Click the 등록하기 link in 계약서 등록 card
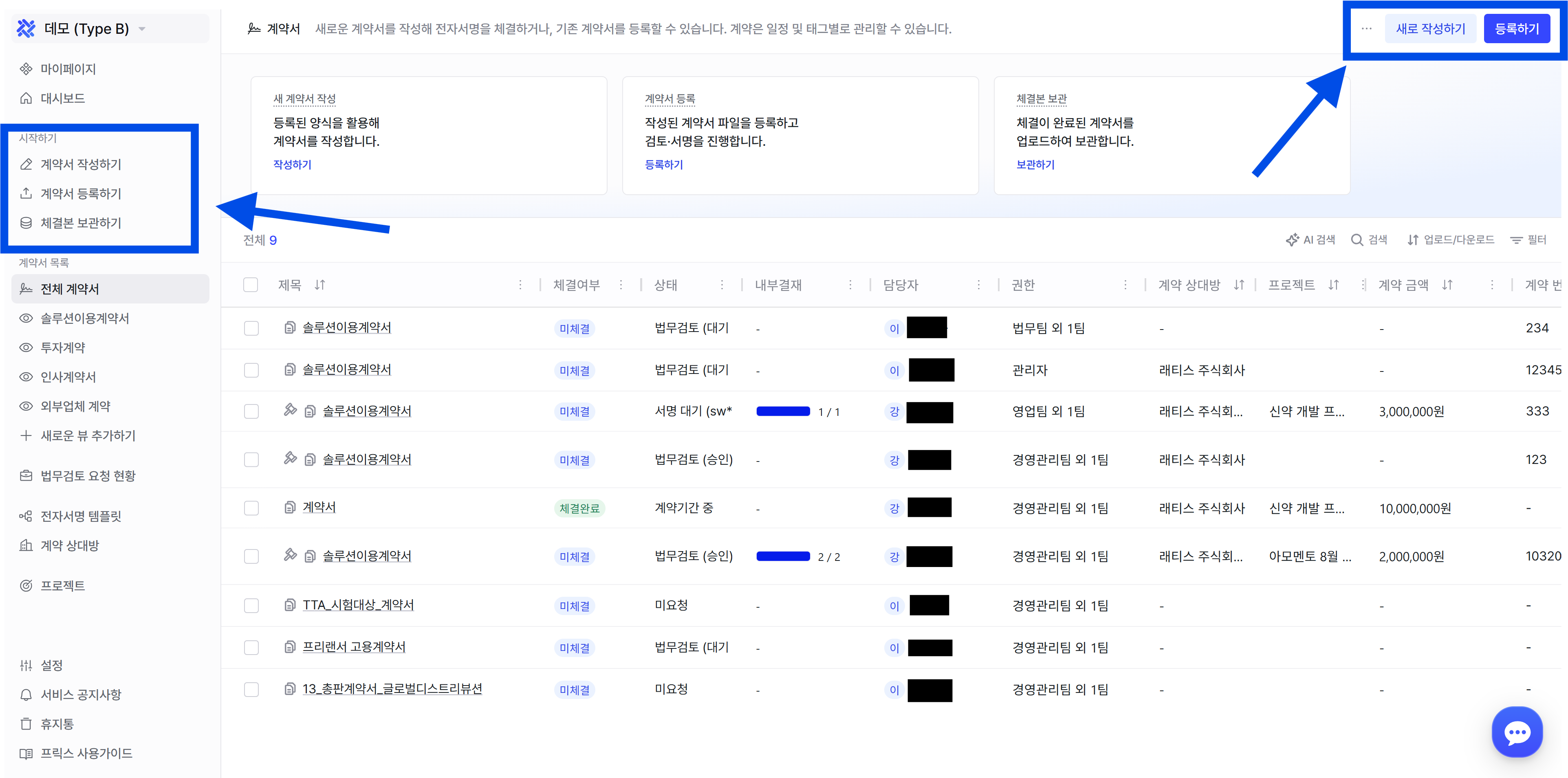The width and height of the screenshot is (1568, 778). click(x=663, y=164)
